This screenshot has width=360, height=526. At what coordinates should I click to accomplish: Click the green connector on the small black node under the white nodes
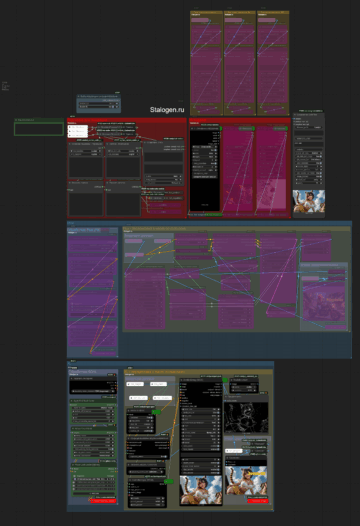click(x=156, y=412)
